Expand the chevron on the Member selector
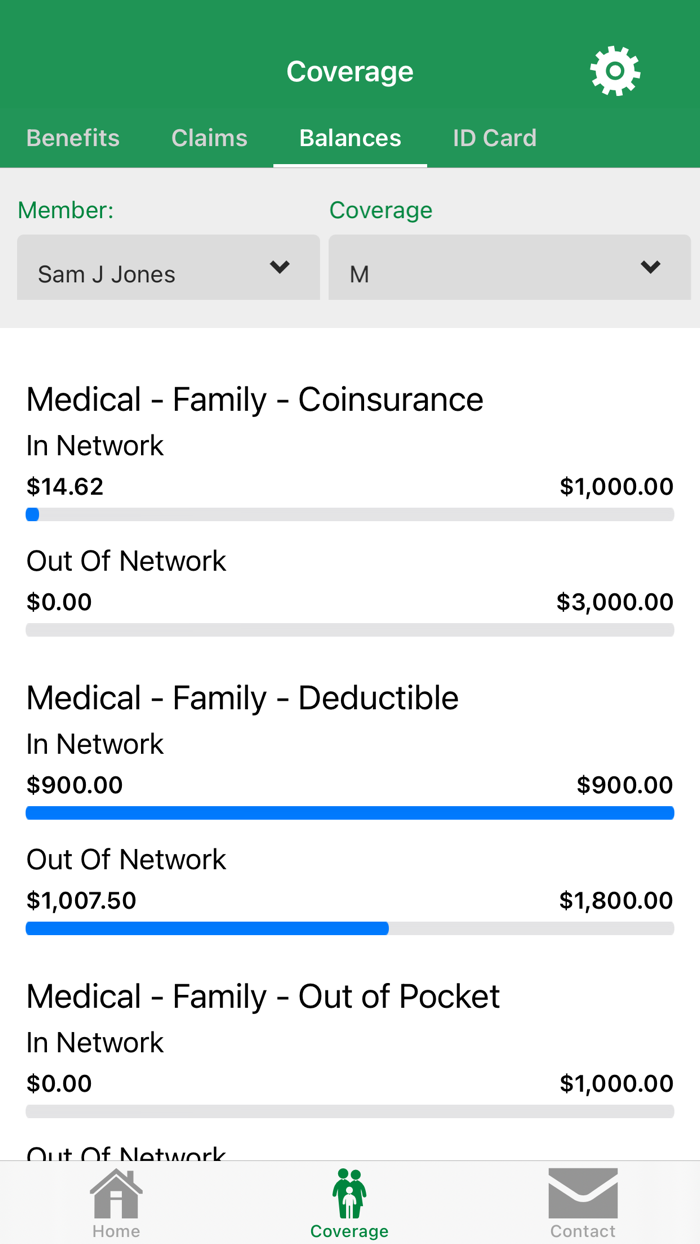The height and width of the screenshot is (1244, 700). point(281,267)
